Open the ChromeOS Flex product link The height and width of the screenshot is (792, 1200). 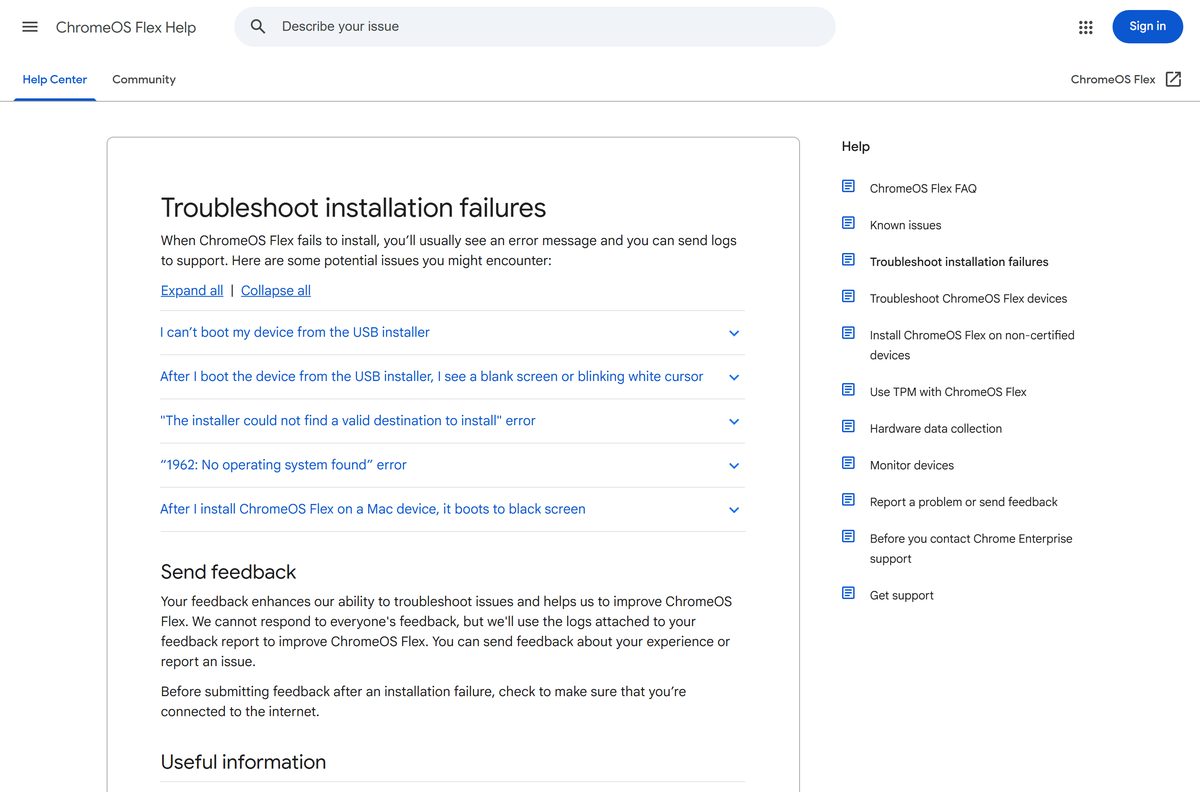[x=1113, y=79]
